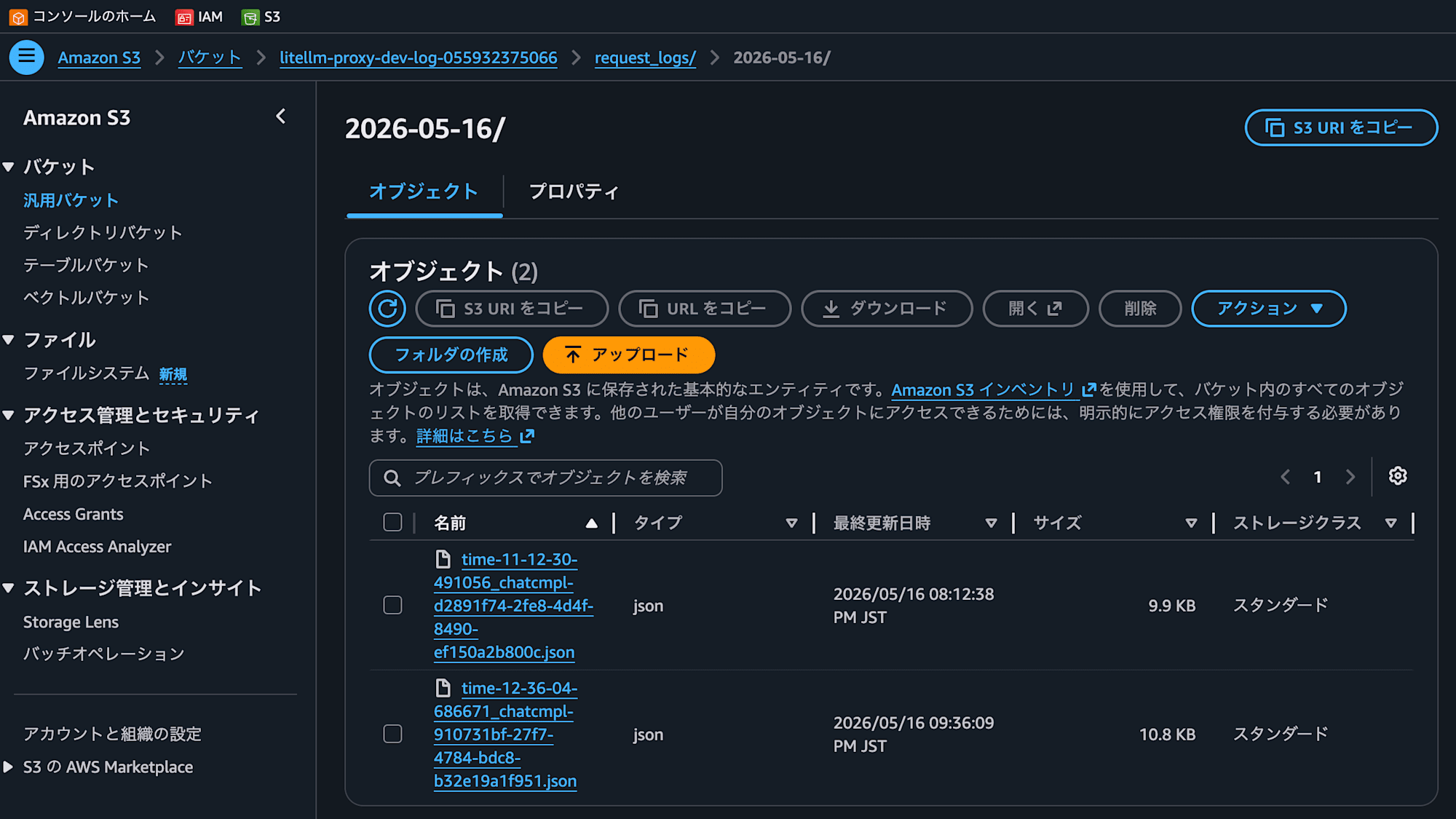Open request_logs/ breadcrumb link
This screenshot has height=819, width=1456.
click(645, 58)
